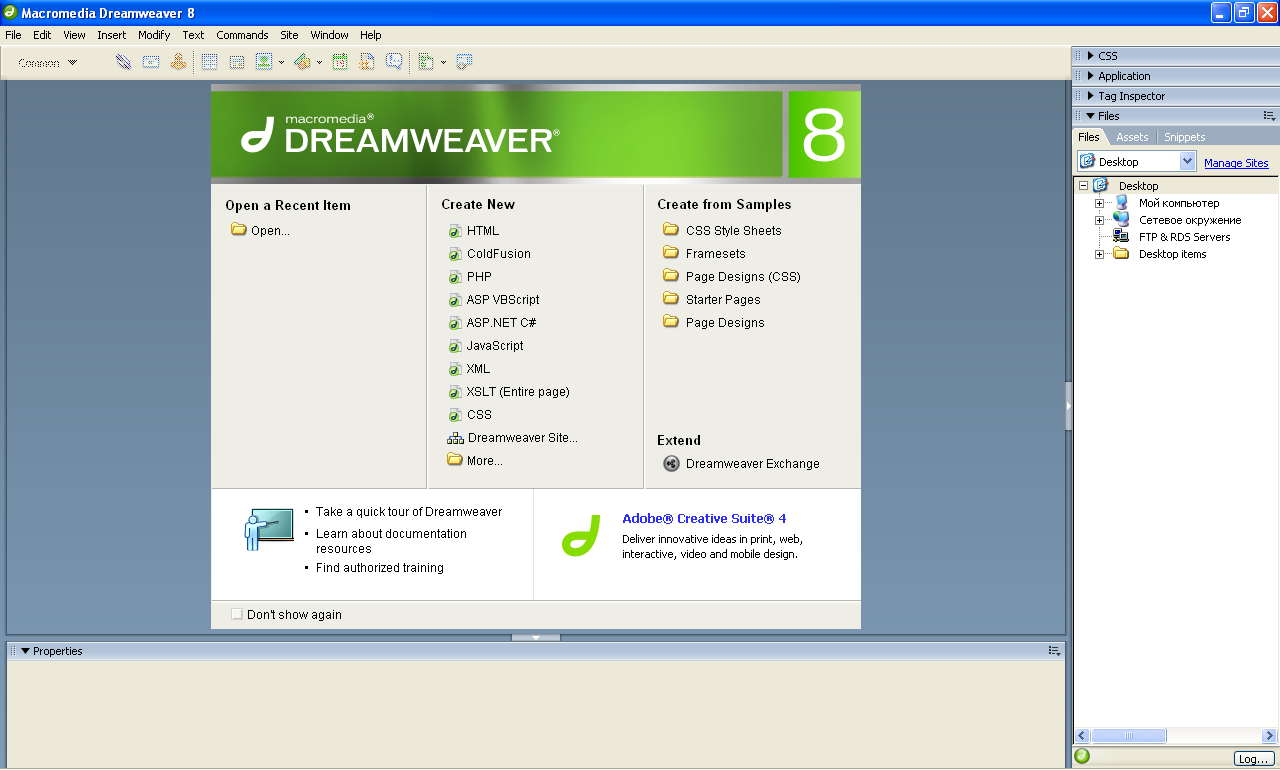Viewport: 1280px width, 770px height.
Task: Click the right panel collapse handle
Action: pos(1068,406)
